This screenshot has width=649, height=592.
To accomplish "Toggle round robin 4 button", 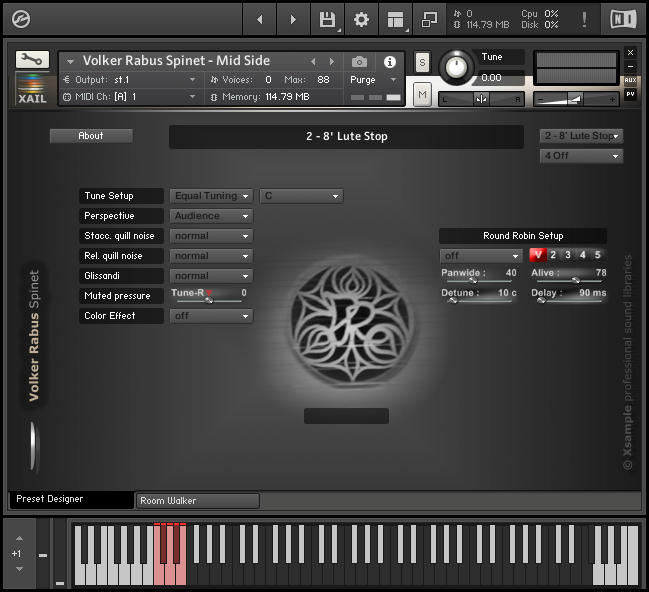I will [x=583, y=255].
